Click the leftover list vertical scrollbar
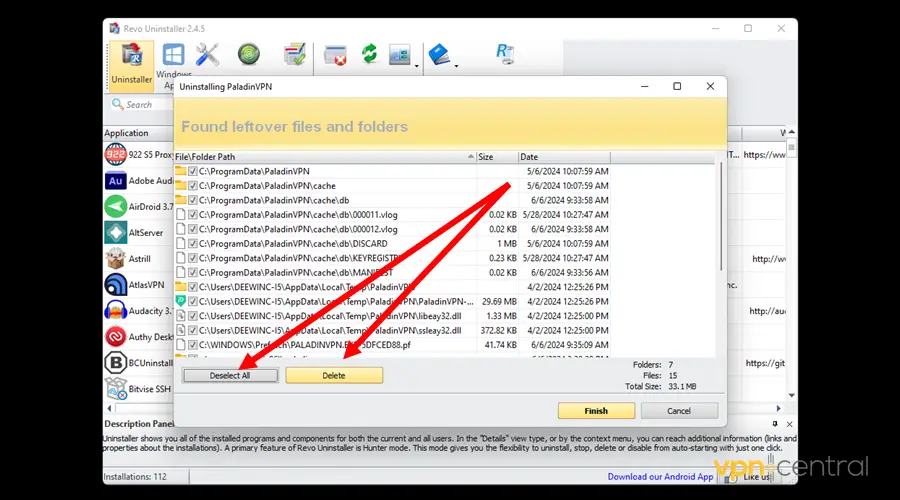Viewport: 900px width, 500px height. tap(721, 216)
